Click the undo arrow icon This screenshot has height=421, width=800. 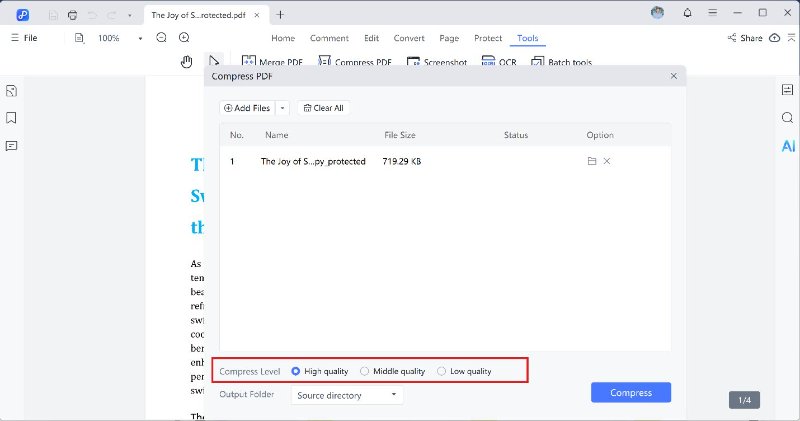(x=92, y=15)
